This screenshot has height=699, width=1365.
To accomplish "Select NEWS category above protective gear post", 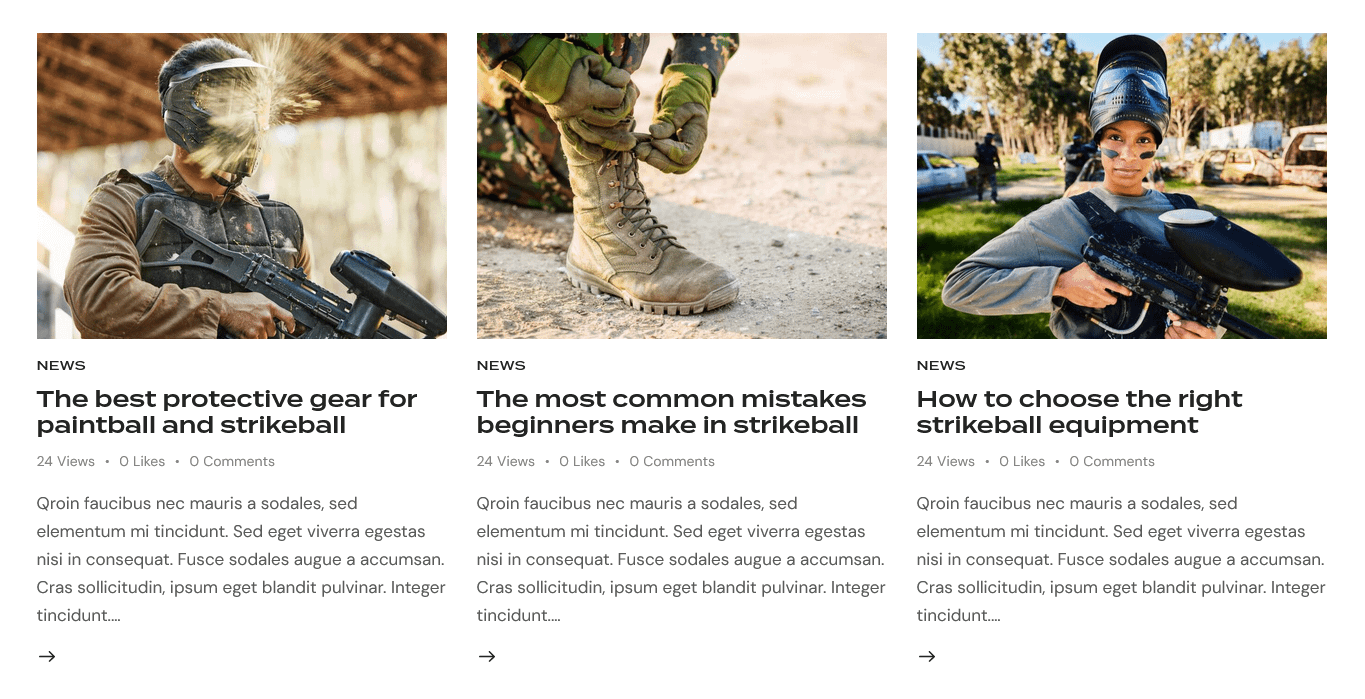I will tap(61, 366).
